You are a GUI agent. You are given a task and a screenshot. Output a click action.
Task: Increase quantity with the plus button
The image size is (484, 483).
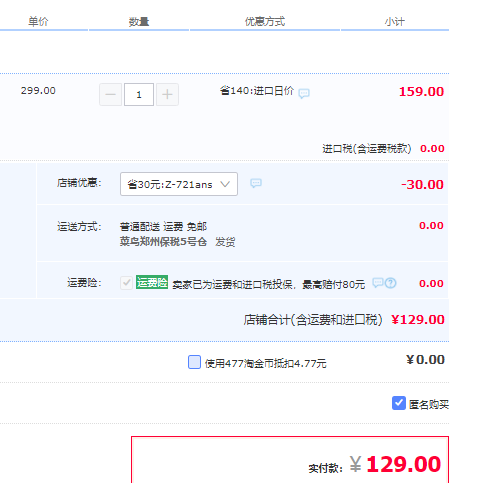(167, 95)
